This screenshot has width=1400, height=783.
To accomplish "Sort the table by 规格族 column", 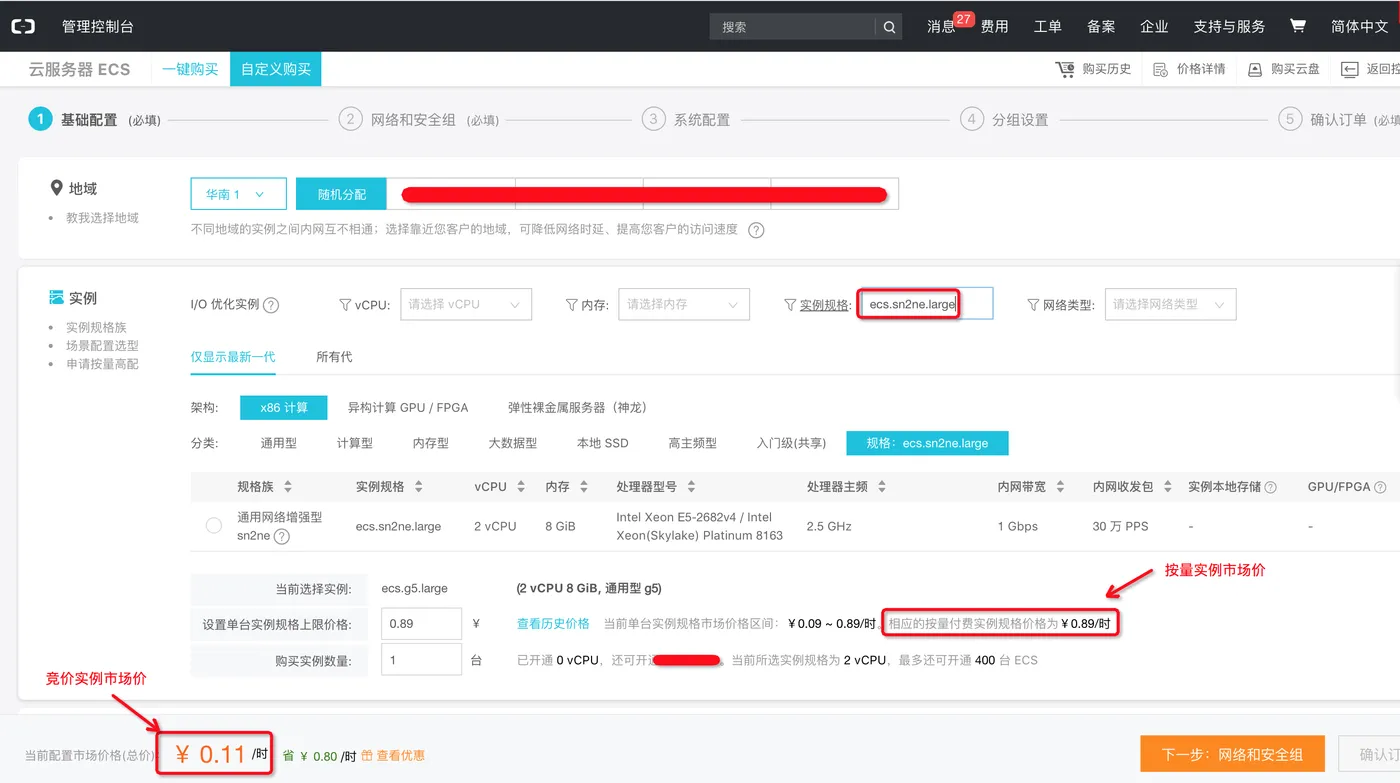I will pyautogui.click(x=288, y=487).
